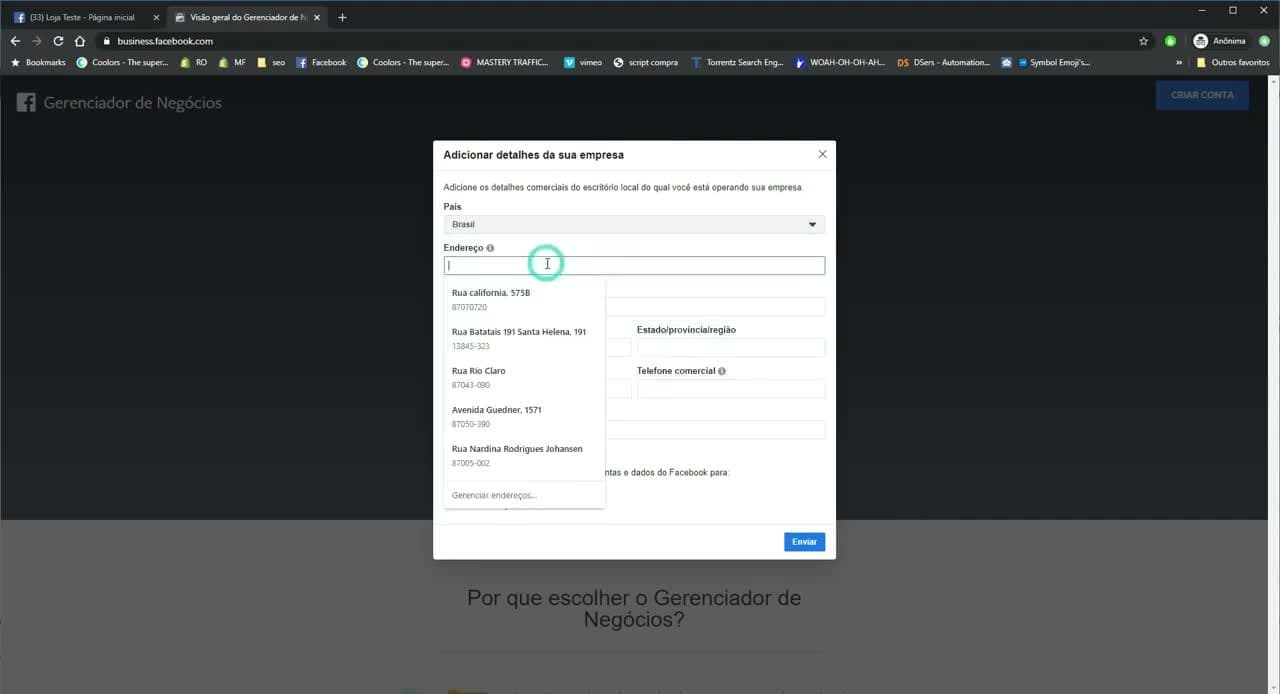The height and width of the screenshot is (694, 1280).
Task: Click the address bar URL business.facebook.com
Action: (165, 41)
